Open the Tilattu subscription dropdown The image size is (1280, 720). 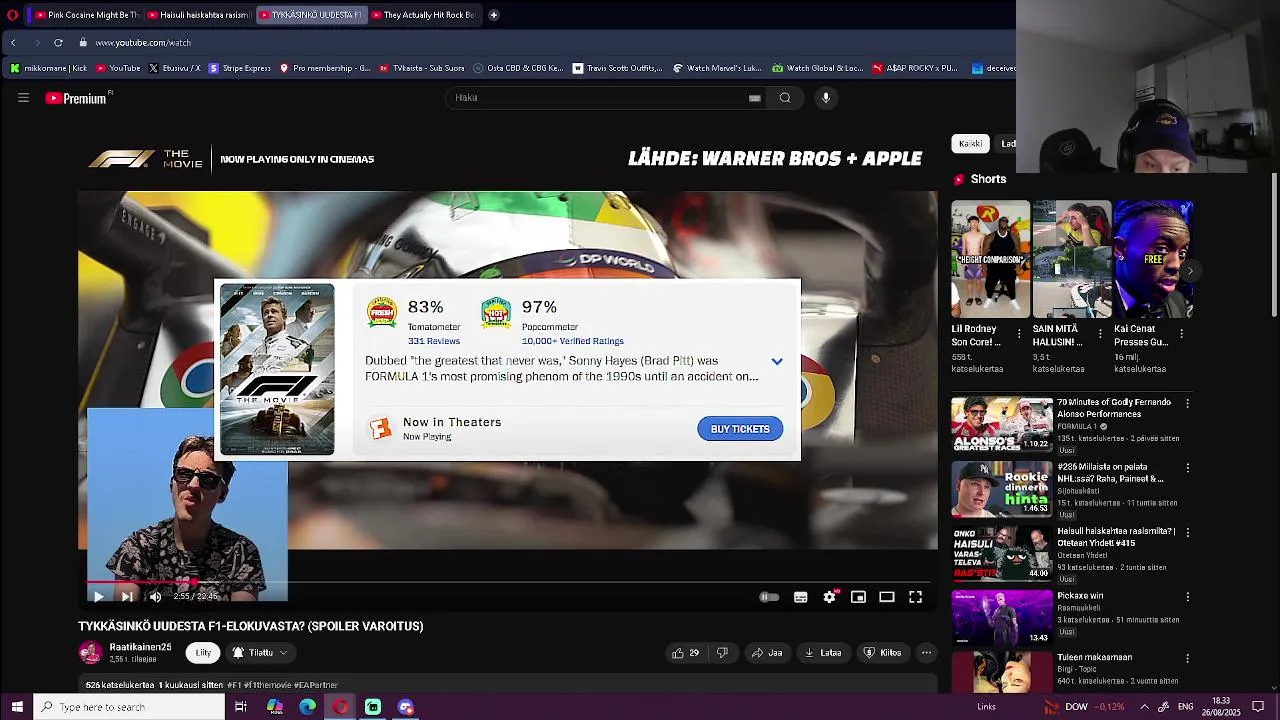[x=259, y=653]
